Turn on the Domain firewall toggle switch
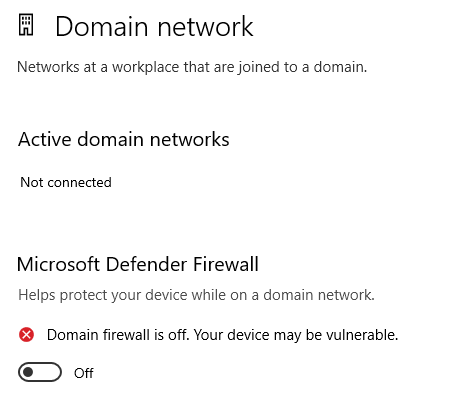The height and width of the screenshot is (417, 461). click(40, 372)
